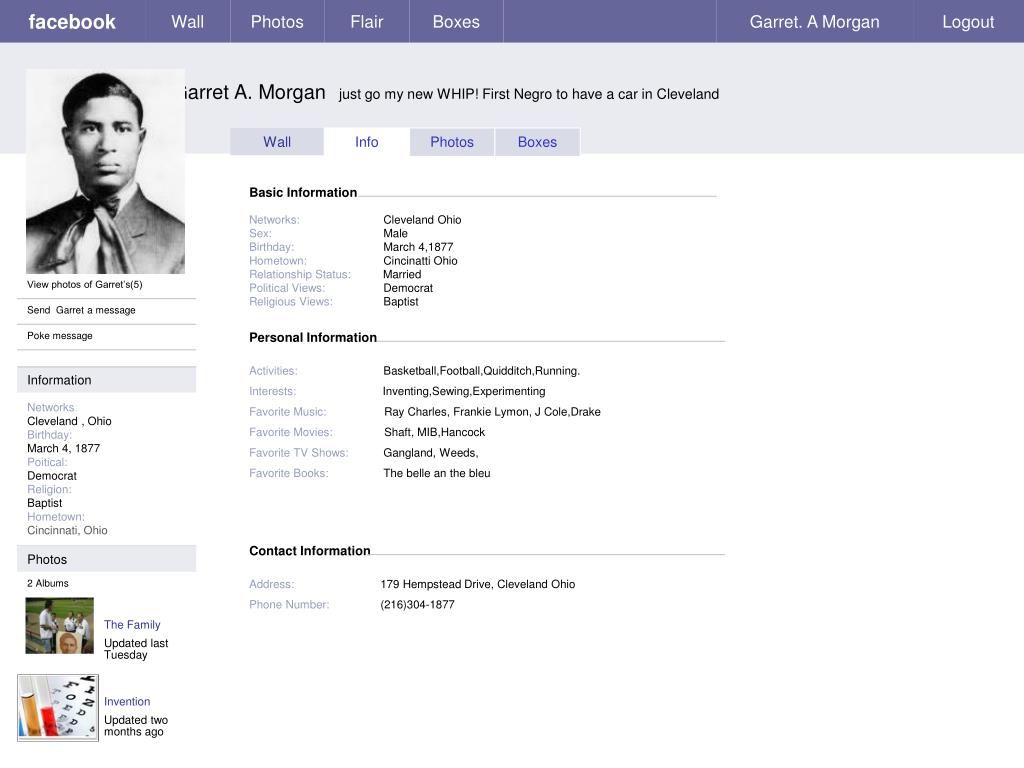Click Updated two months ago under Invention

point(136,726)
